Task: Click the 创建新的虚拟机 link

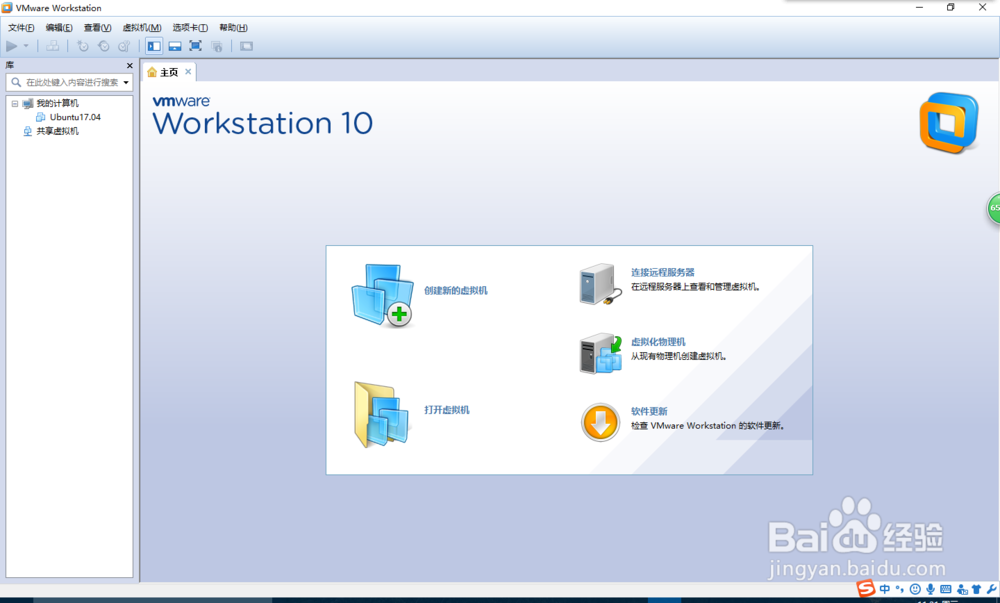Action: coord(456,291)
